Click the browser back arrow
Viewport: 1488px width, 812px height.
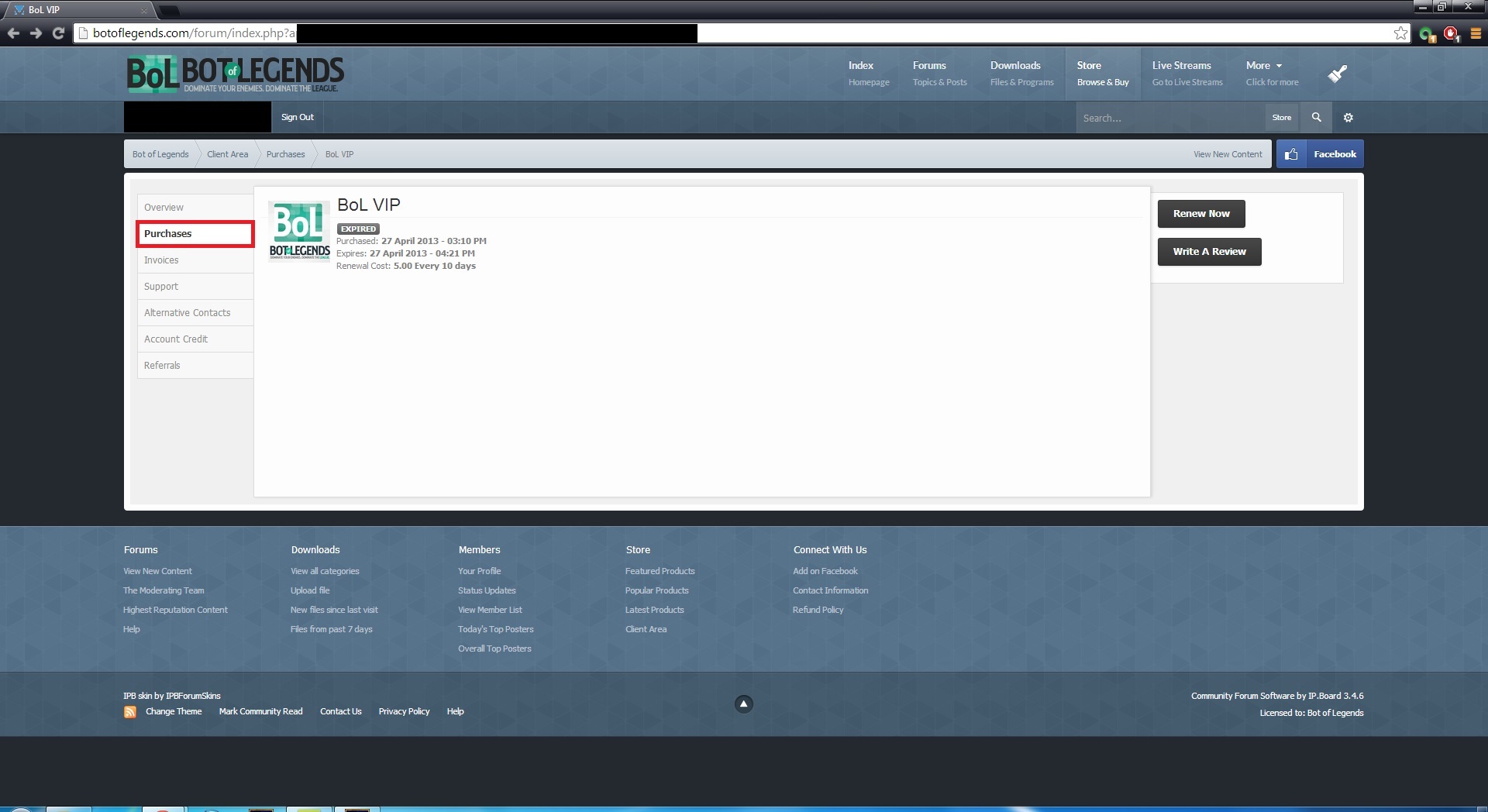[x=13, y=33]
